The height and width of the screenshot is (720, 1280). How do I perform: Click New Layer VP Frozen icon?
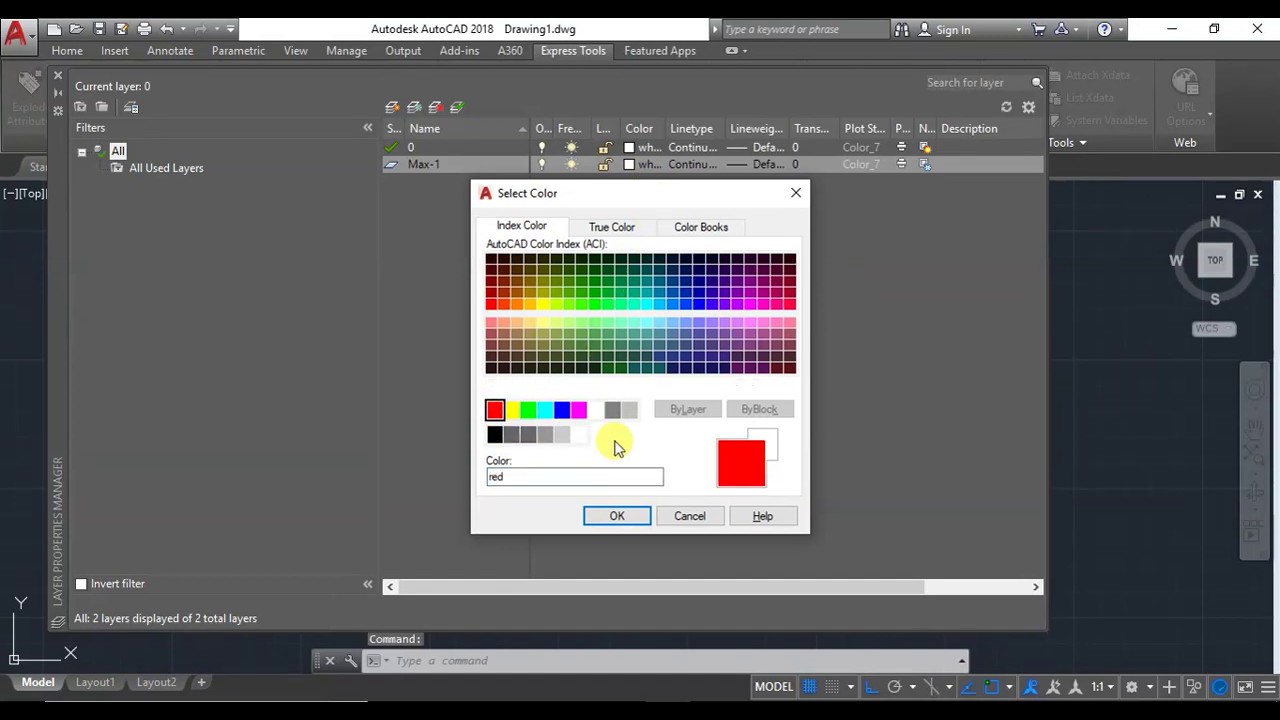(x=414, y=107)
